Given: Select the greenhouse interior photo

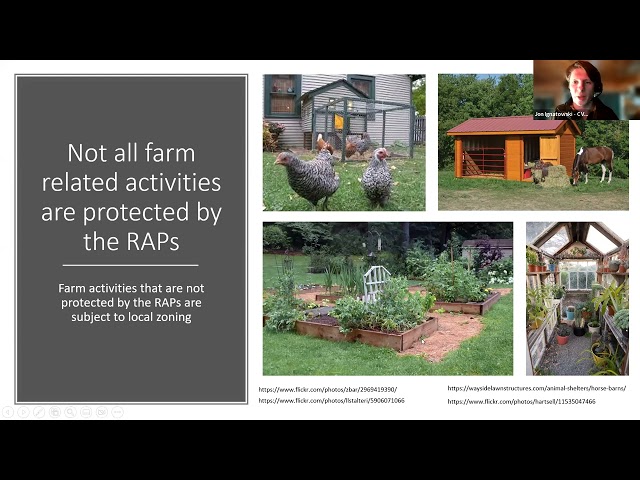Looking at the screenshot, I should click(x=577, y=298).
